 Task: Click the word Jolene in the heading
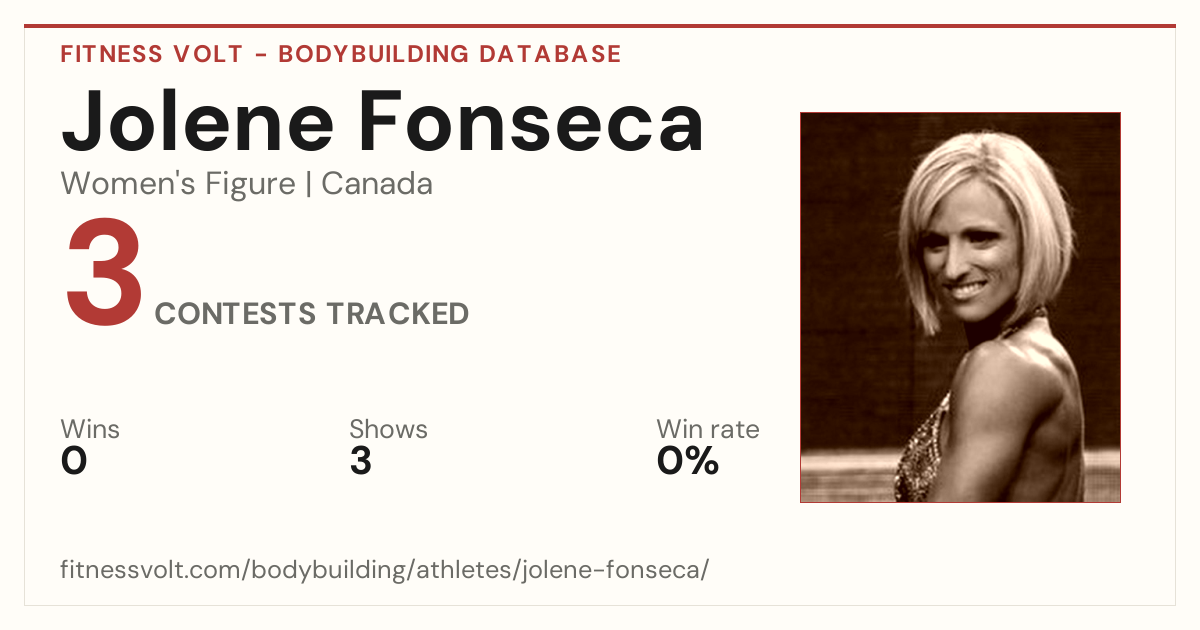[198, 120]
